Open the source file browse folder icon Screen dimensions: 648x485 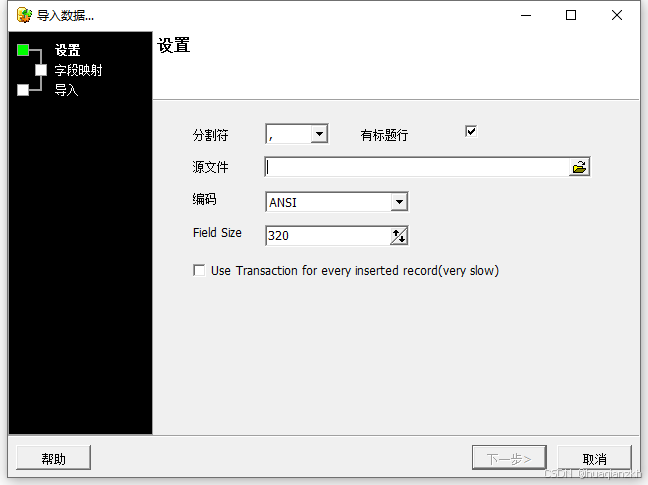(x=579, y=167)
